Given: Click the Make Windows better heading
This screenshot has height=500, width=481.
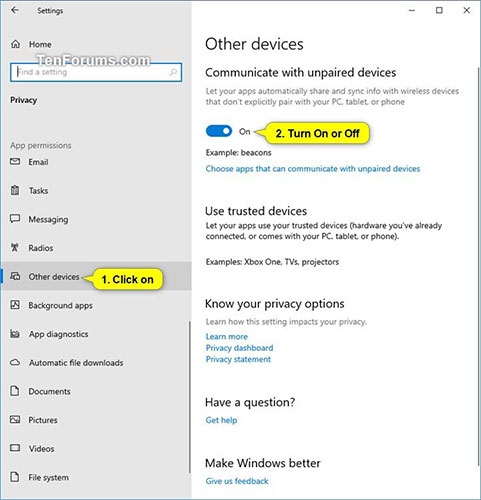Looking at the screenshot, I should 263,463.
